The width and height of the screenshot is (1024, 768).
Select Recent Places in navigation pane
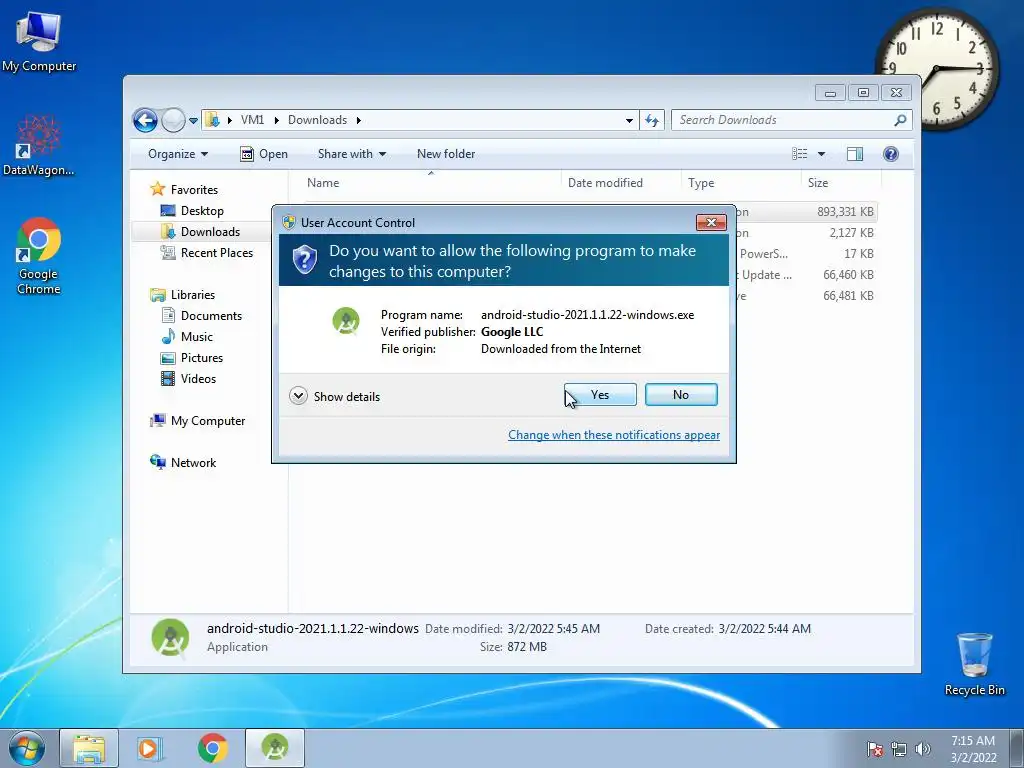pos(207,253)
